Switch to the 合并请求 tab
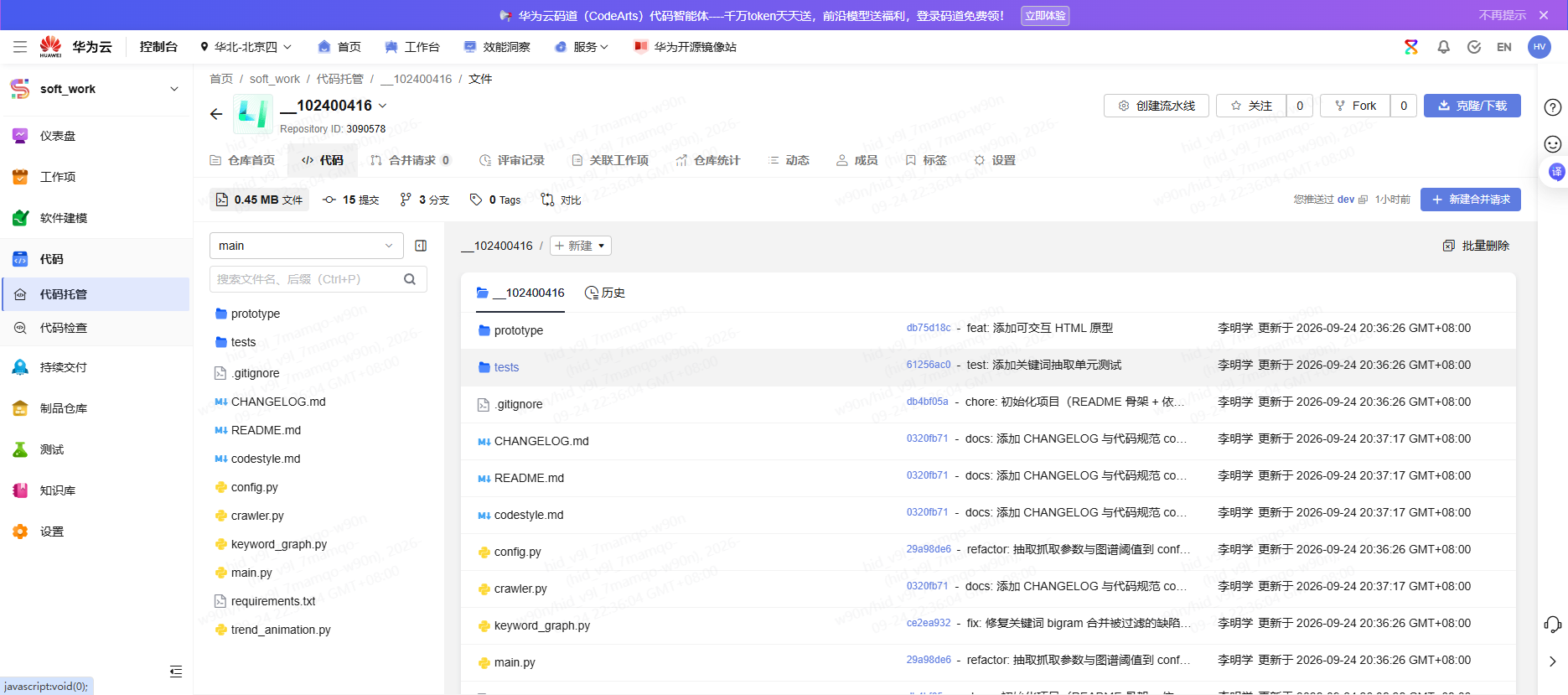 (410, 160)
